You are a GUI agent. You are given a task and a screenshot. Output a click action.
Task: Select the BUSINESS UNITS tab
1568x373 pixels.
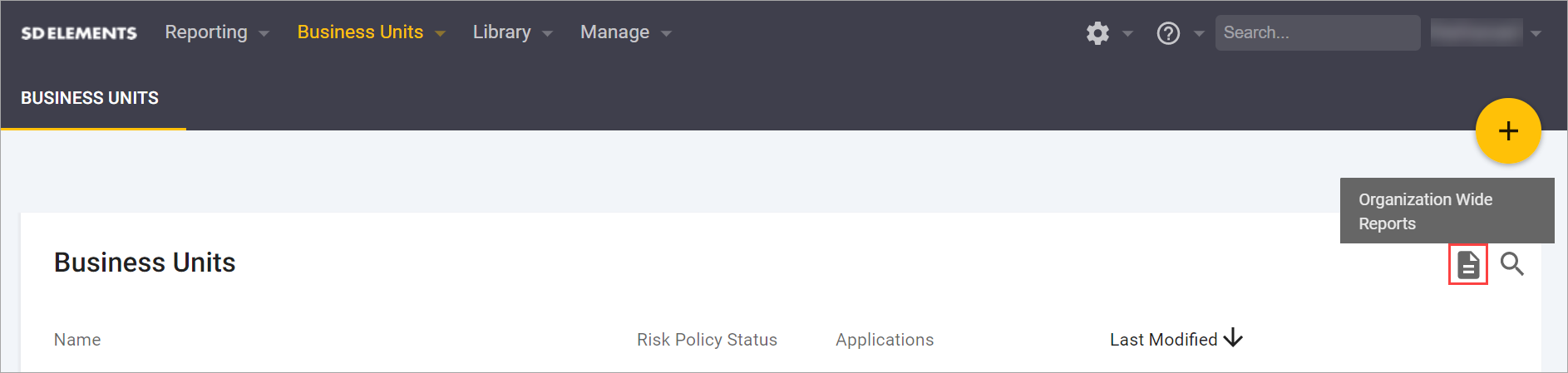click(x=90, y=98)
